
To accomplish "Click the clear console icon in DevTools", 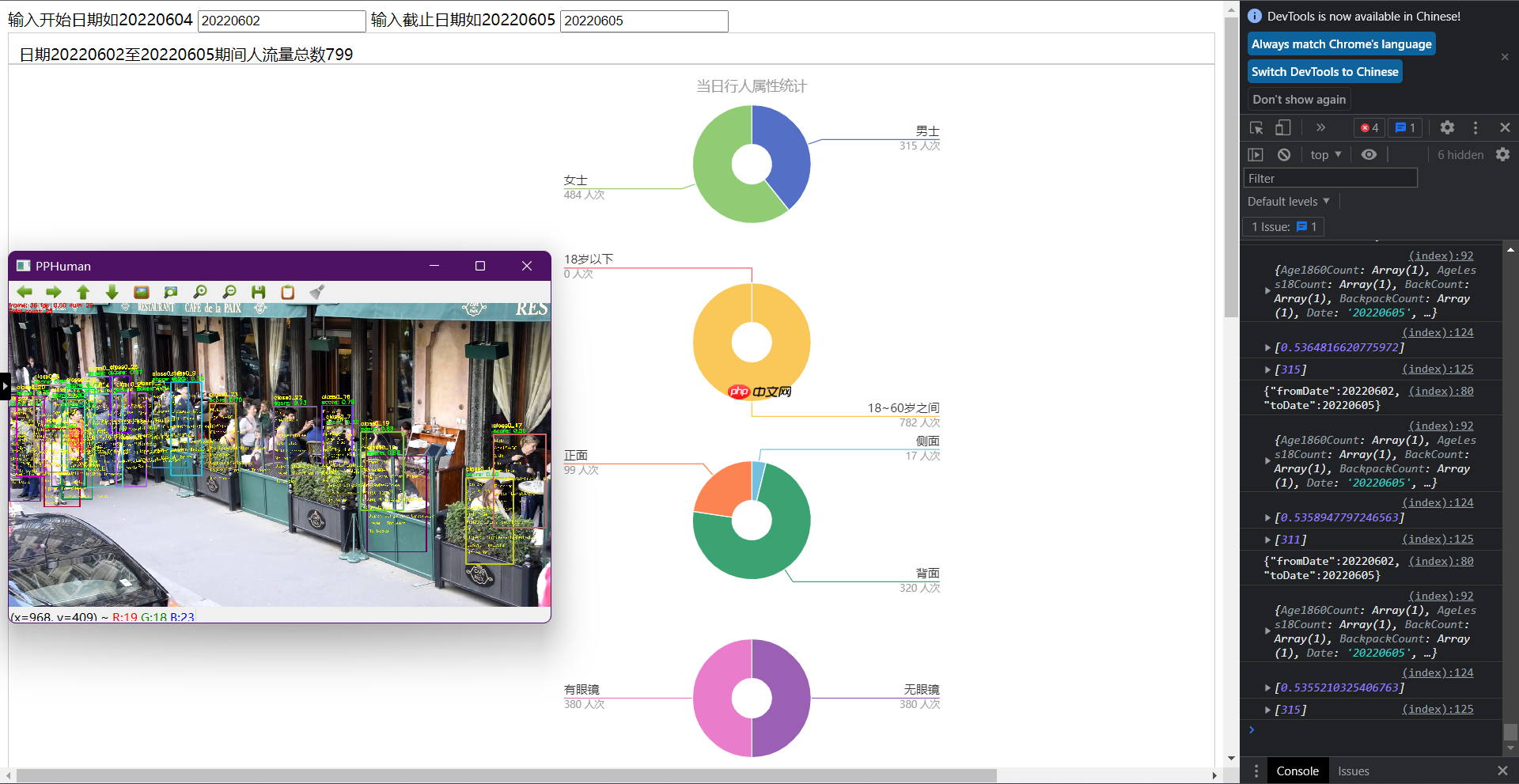I will 1284,155.
